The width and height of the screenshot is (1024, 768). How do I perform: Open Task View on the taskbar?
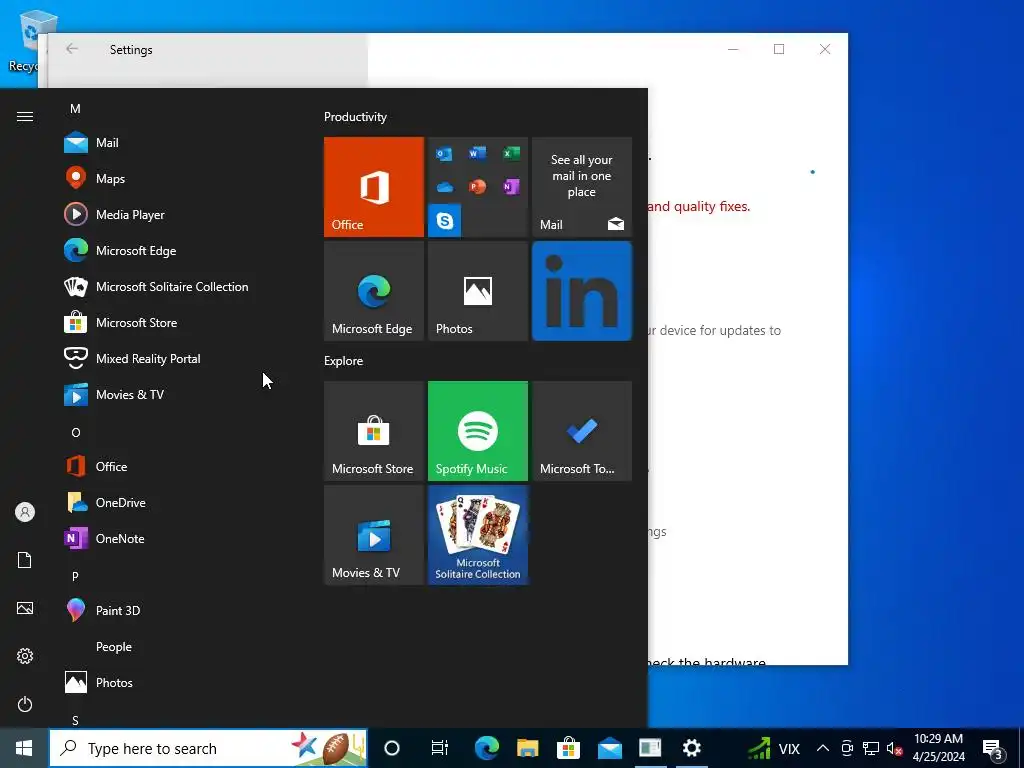[440, 748]
